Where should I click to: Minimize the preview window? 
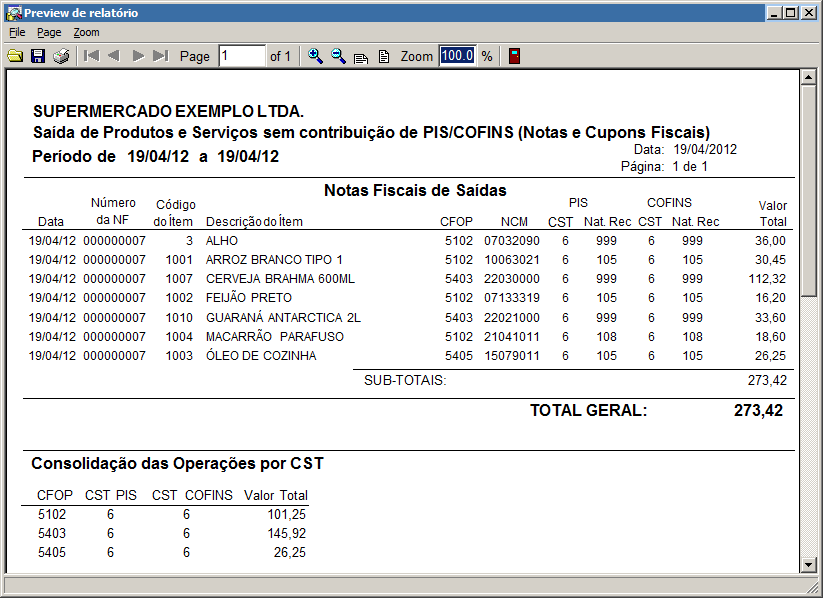pos(774,13)
